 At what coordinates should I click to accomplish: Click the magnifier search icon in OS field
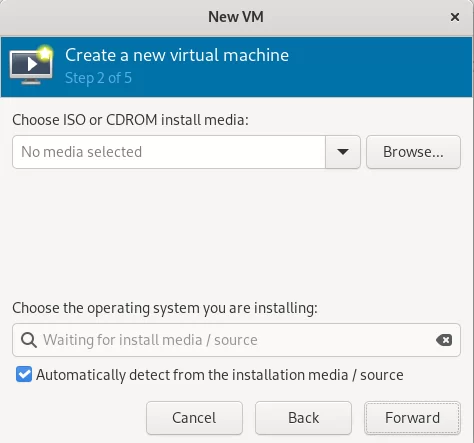click(x=29, y=340)
